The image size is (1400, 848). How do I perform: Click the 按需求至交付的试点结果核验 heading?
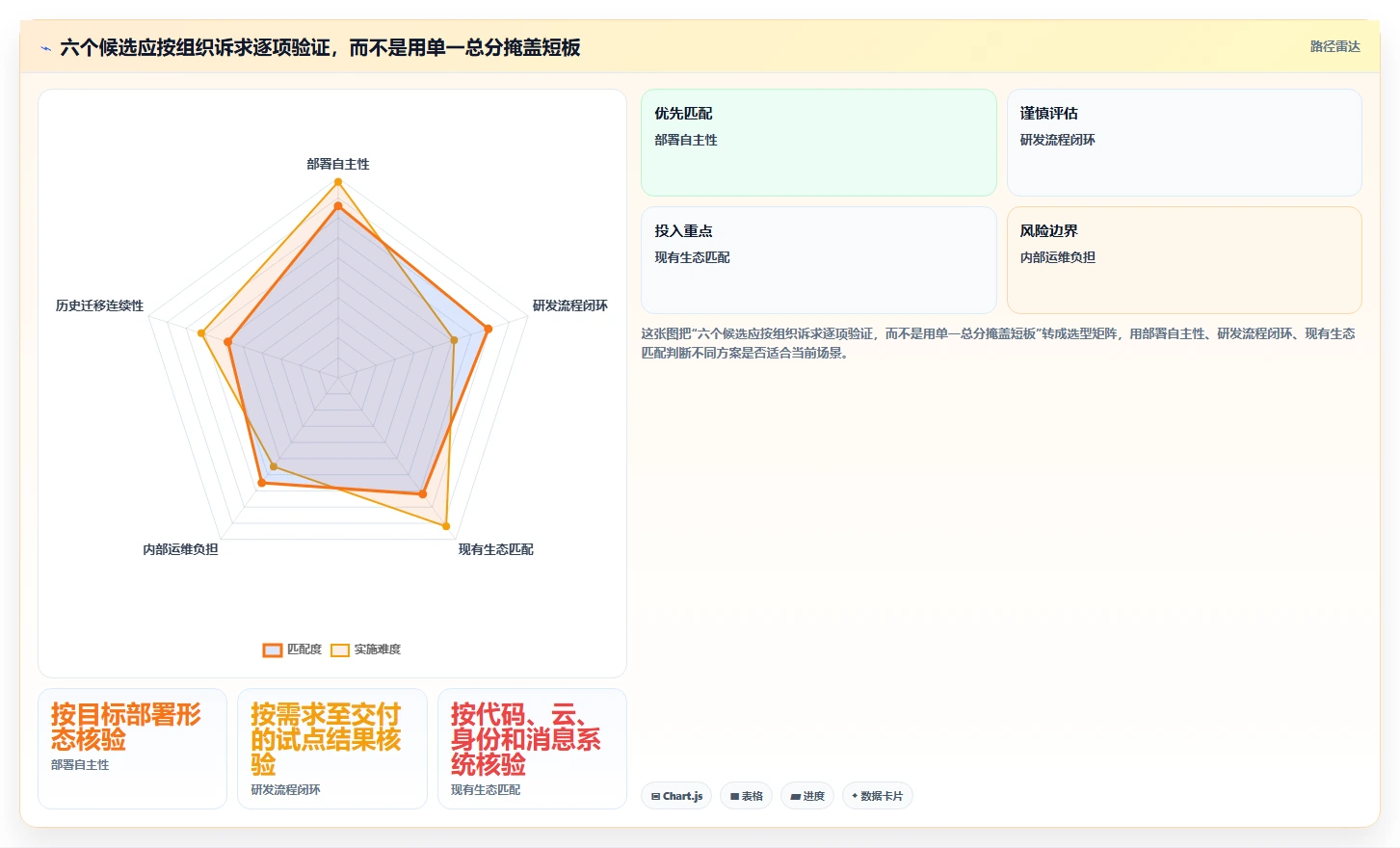coord(326,739)
